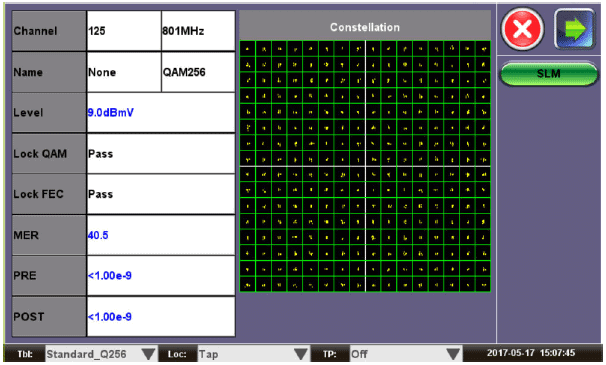Click the Constellation title header
The image size is (606, 365).
tap(365, 27)
